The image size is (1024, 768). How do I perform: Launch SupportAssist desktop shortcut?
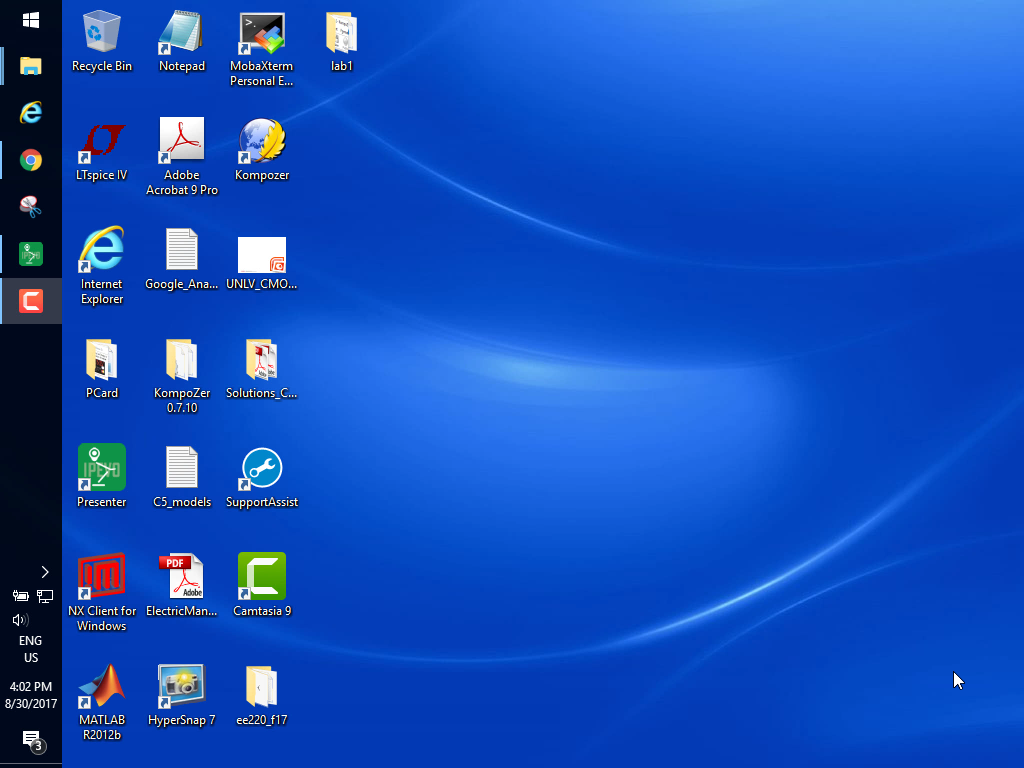click(262, 469)
